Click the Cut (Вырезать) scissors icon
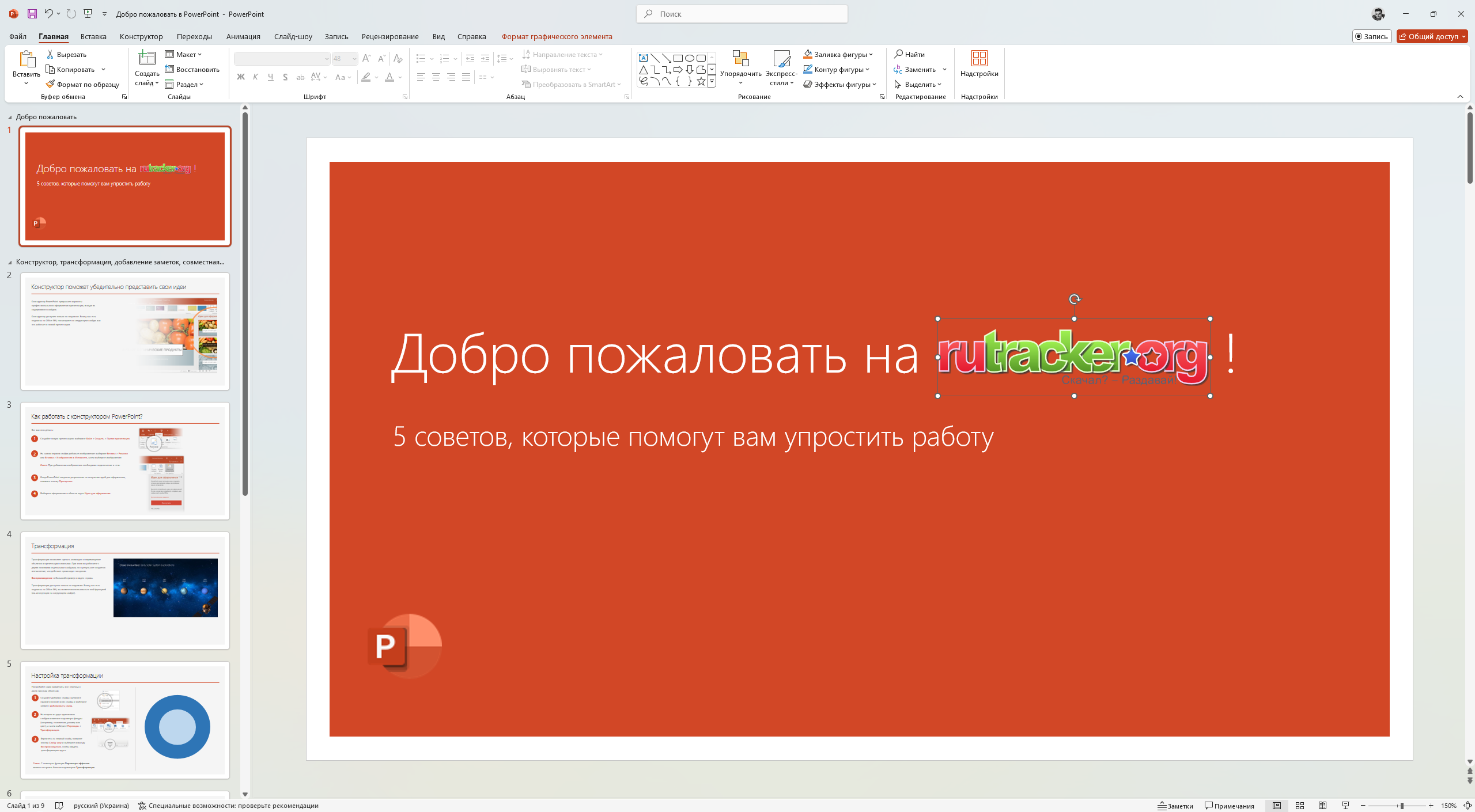Screen dimensions: 1475x812 click(51, 54)
